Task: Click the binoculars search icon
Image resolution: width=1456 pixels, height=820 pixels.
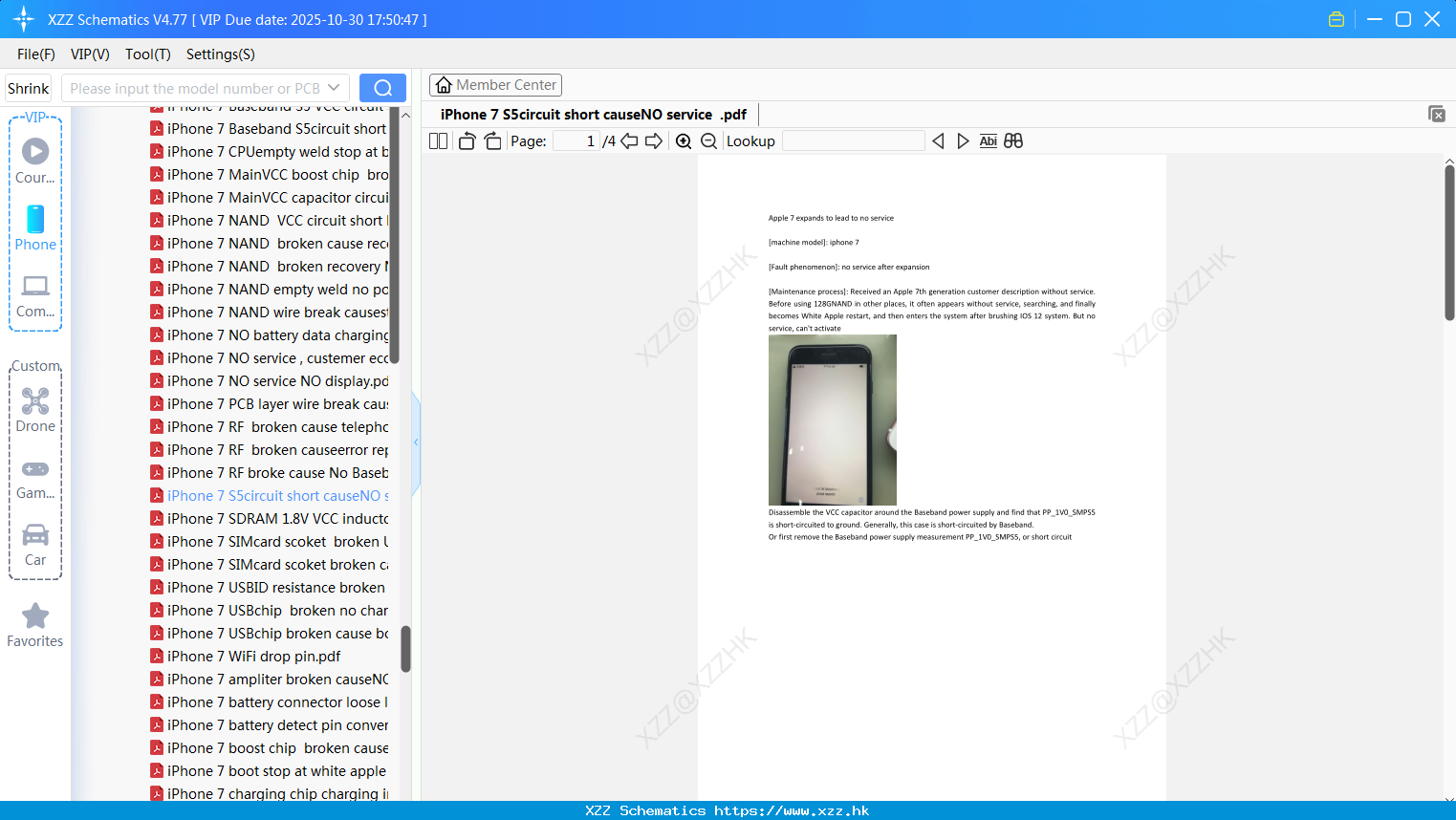Action: [x=1013, y=141]
